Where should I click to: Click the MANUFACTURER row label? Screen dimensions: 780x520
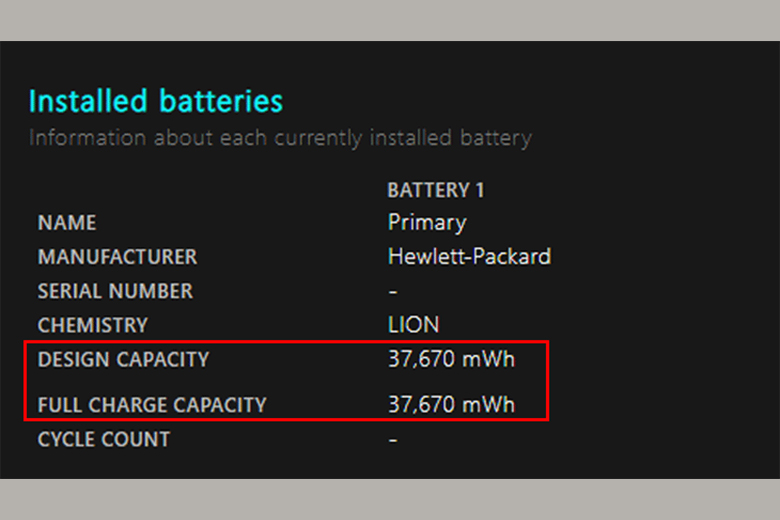[x=117, y=257]
